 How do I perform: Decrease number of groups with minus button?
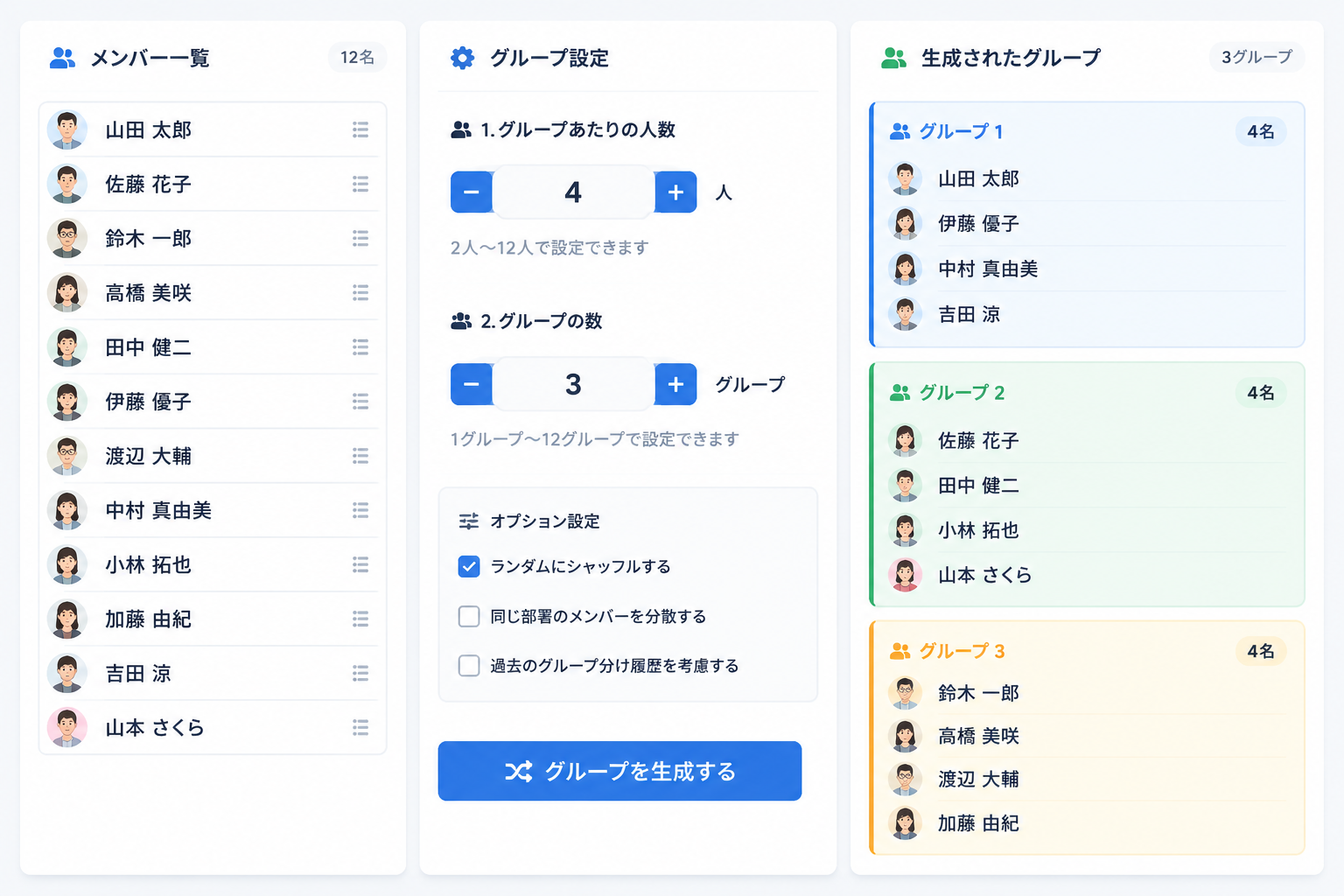(x=472, y=384)
